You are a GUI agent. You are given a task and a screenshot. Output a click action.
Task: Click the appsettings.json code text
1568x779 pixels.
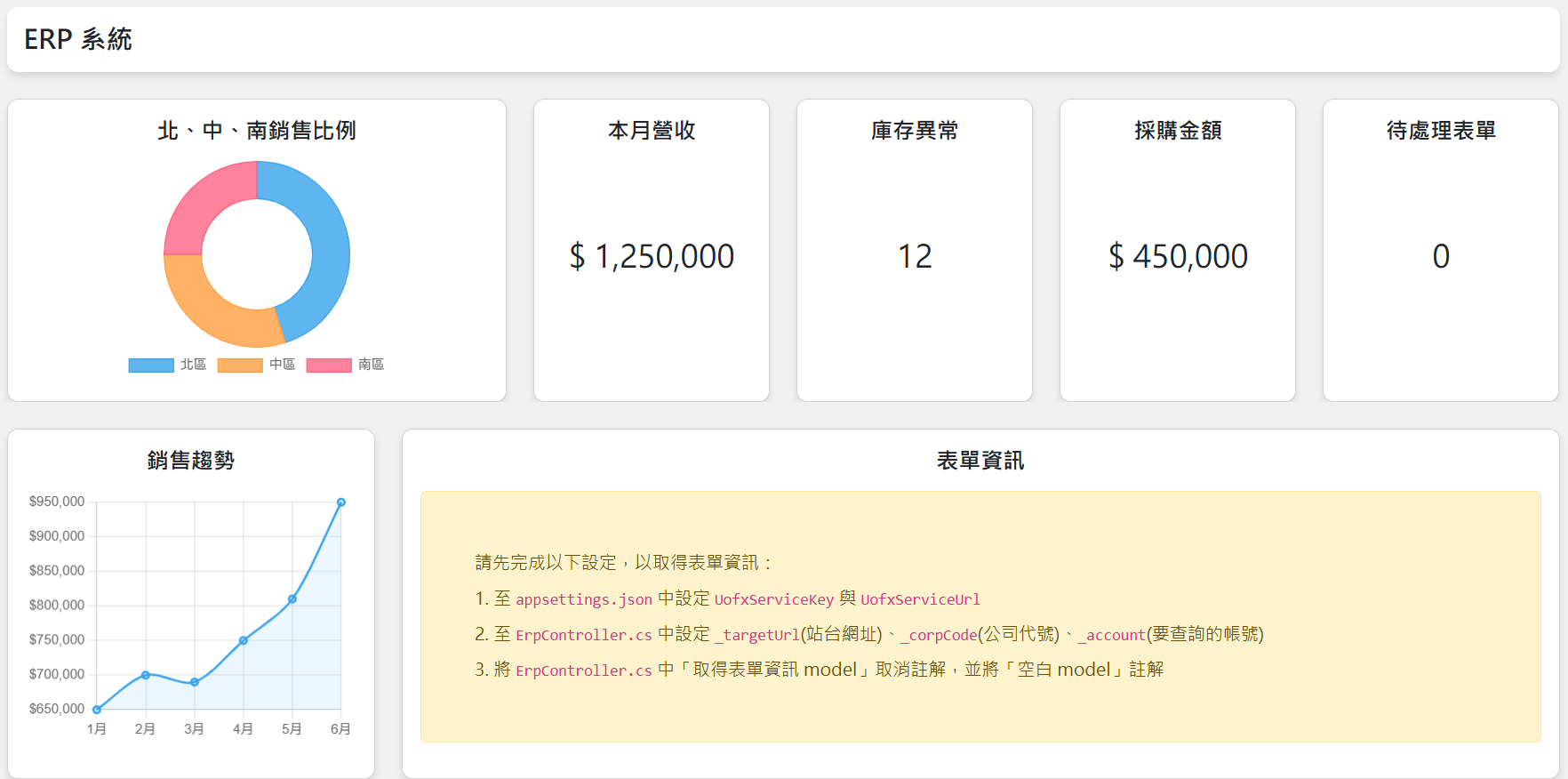[x=584, y=599]
